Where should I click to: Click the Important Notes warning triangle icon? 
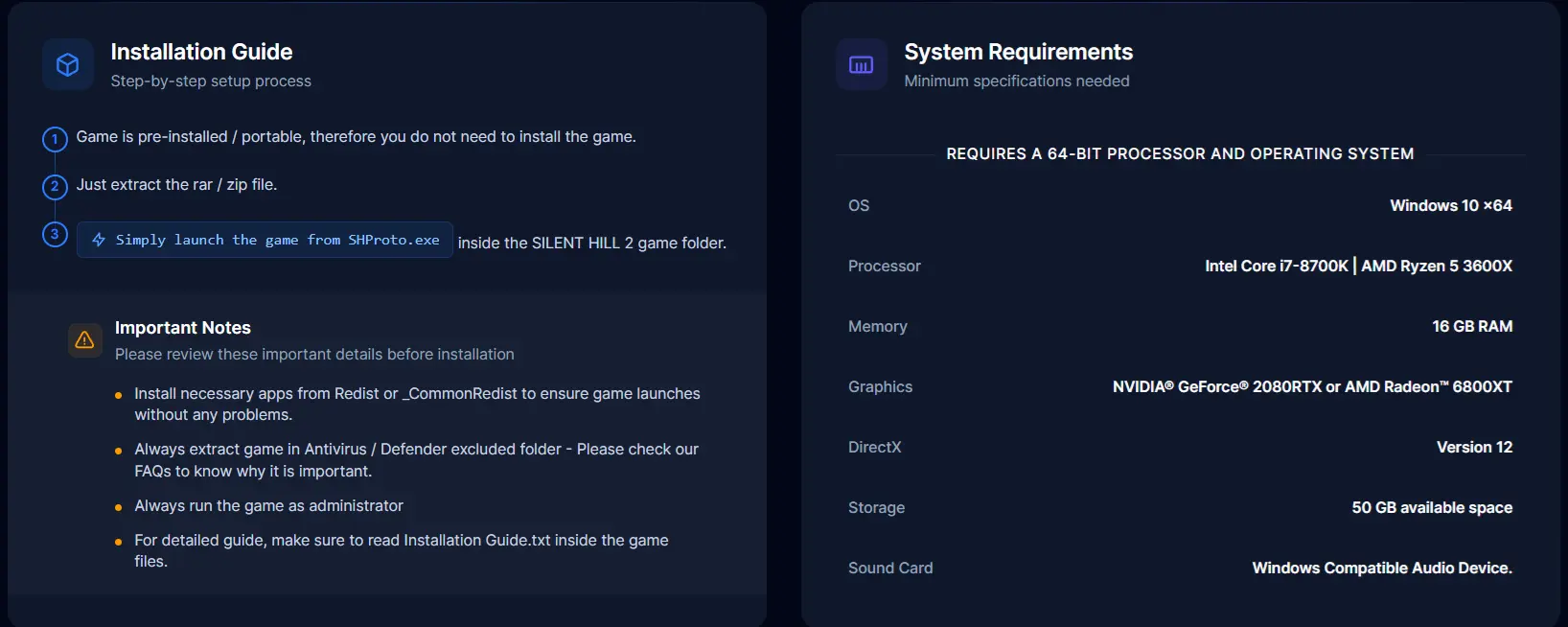(84, 339)
